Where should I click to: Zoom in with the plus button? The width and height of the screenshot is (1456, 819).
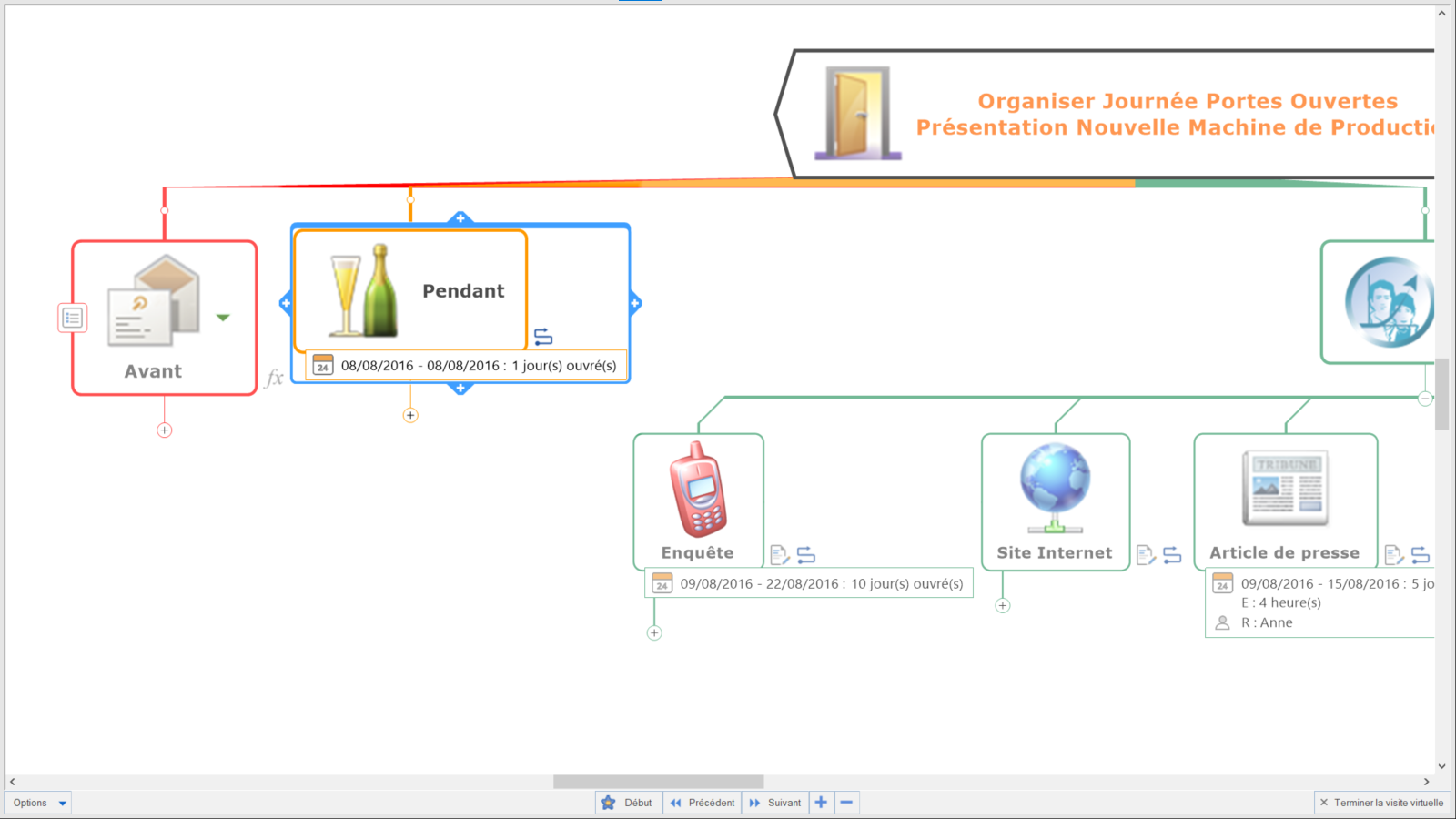821,802
